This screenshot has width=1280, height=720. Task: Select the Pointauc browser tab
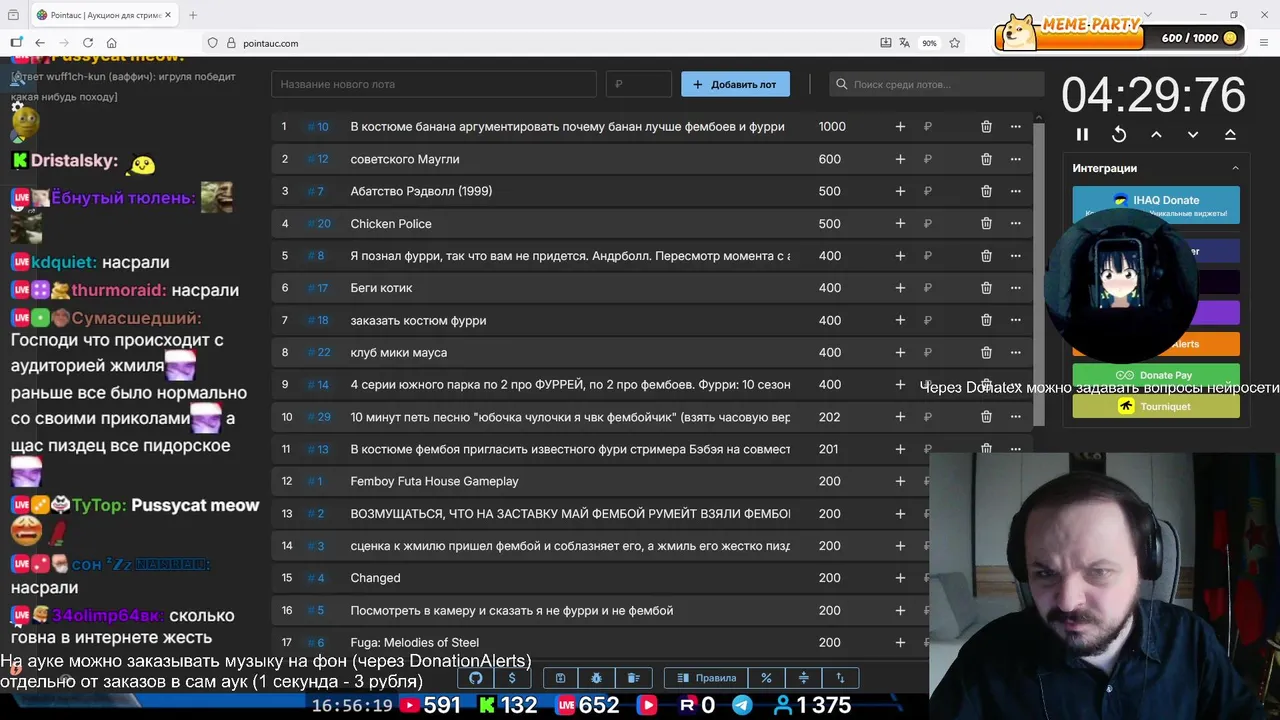click(x=102, y=15)
